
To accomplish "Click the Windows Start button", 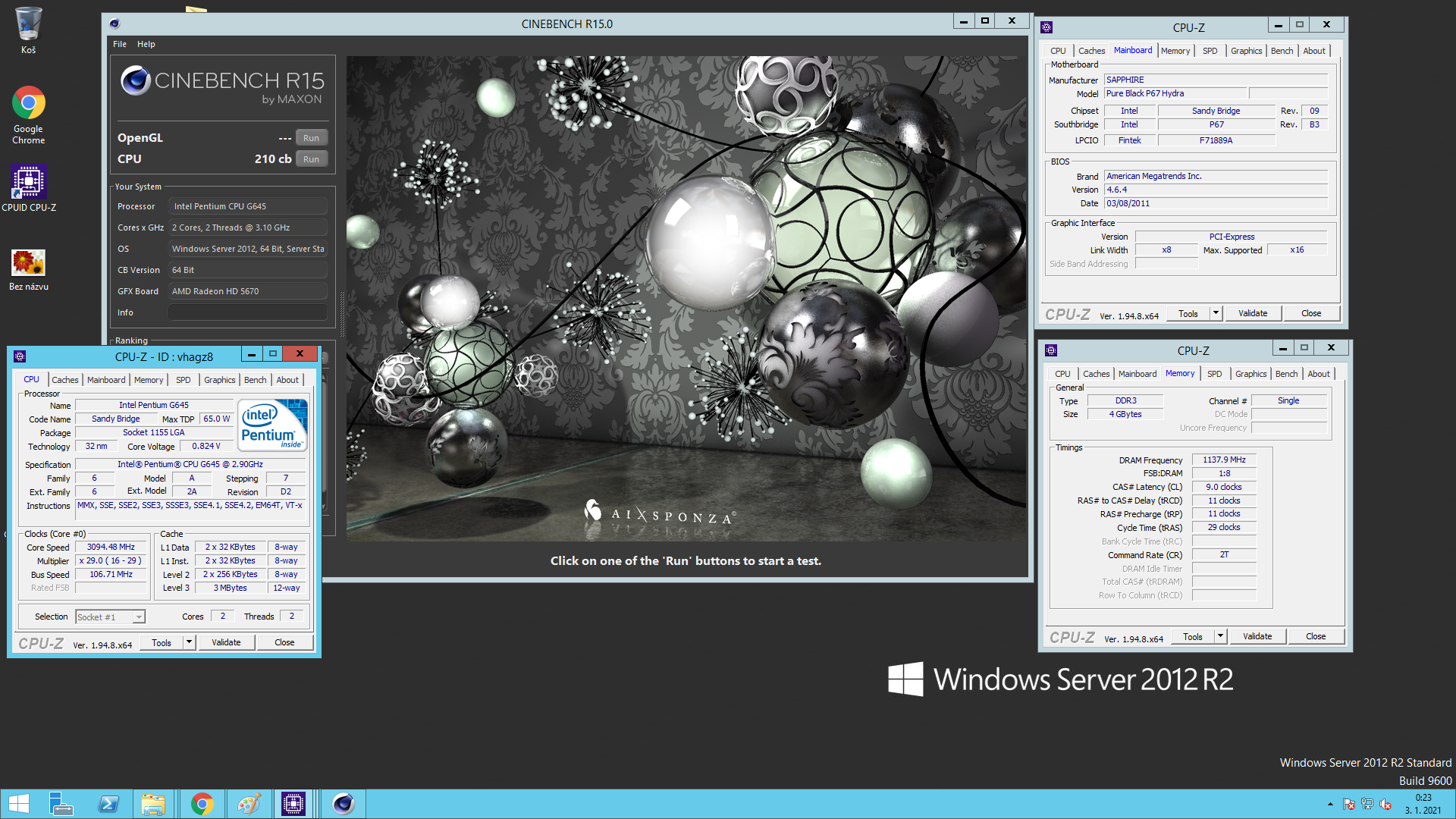I will [x=18, y=804].
